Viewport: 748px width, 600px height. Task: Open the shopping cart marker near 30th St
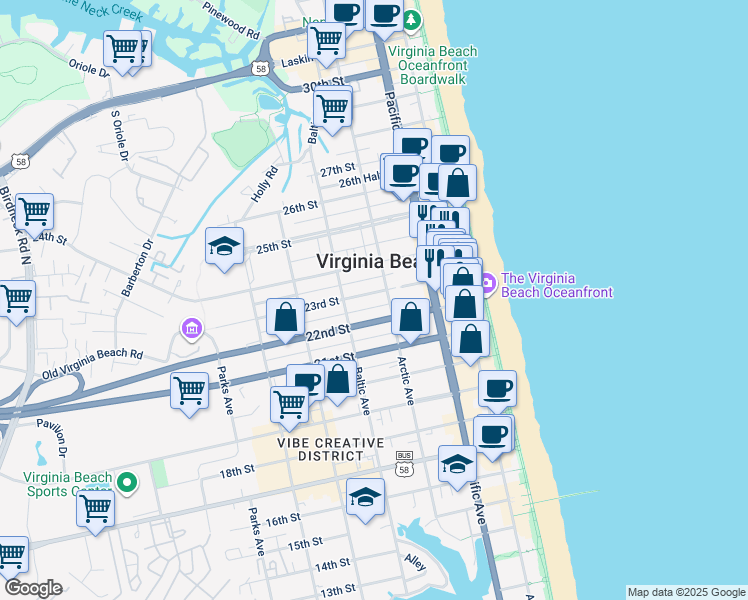(332, 111)
